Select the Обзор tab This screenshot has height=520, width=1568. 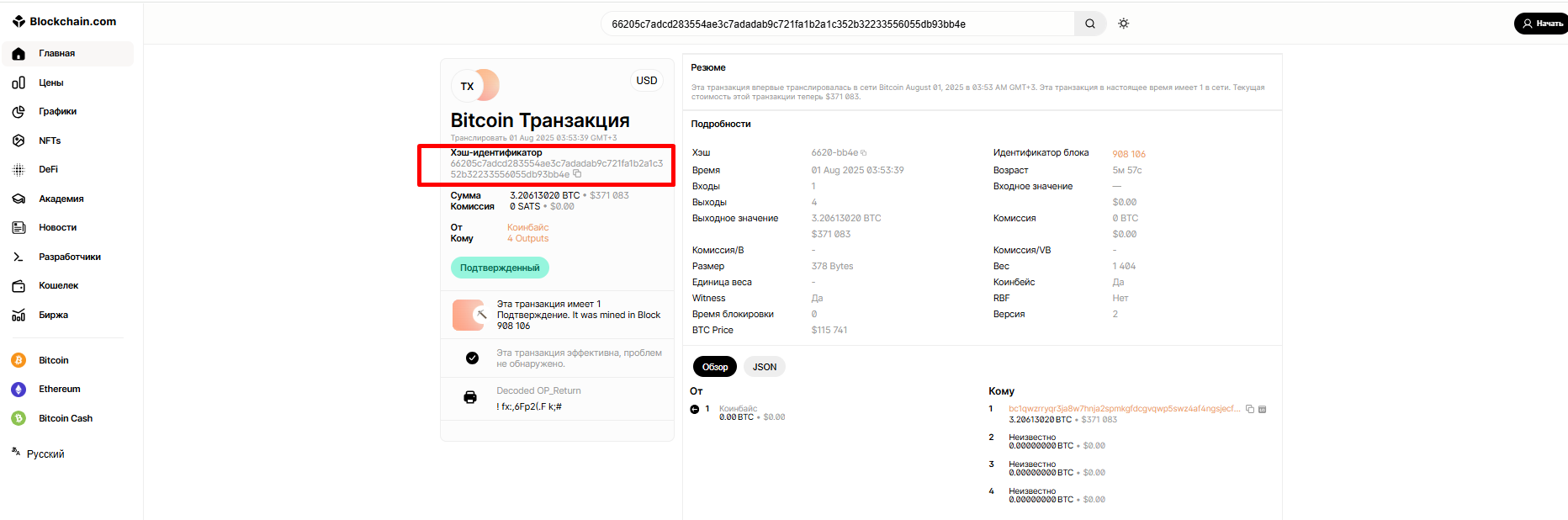point(715,367)
